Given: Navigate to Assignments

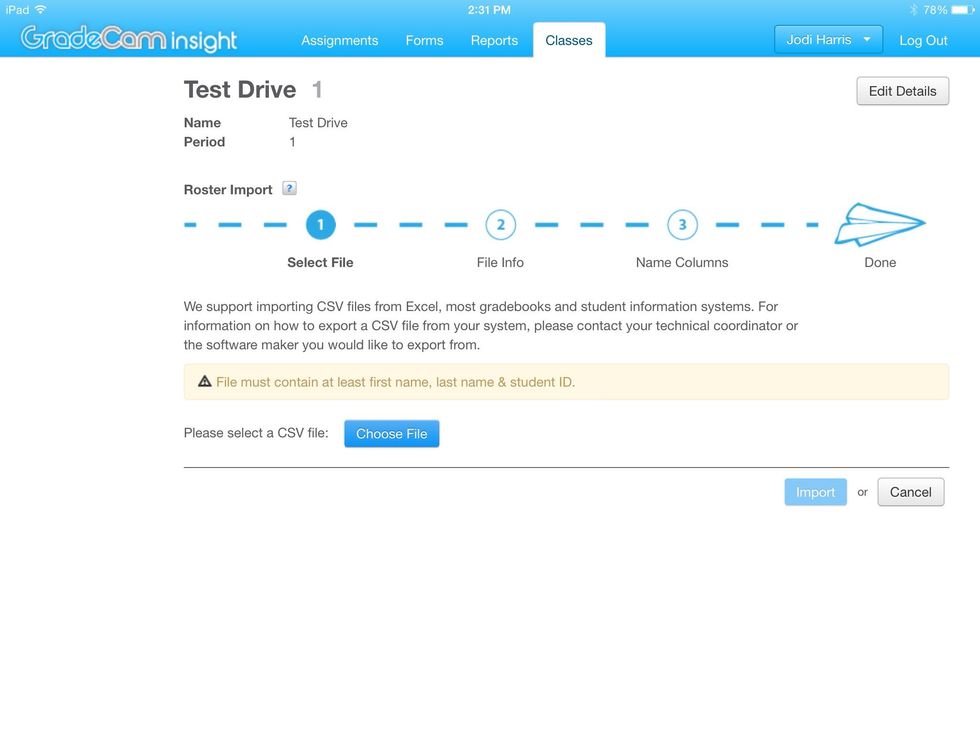Looking at the screenshot, I should tap(340, 40).
